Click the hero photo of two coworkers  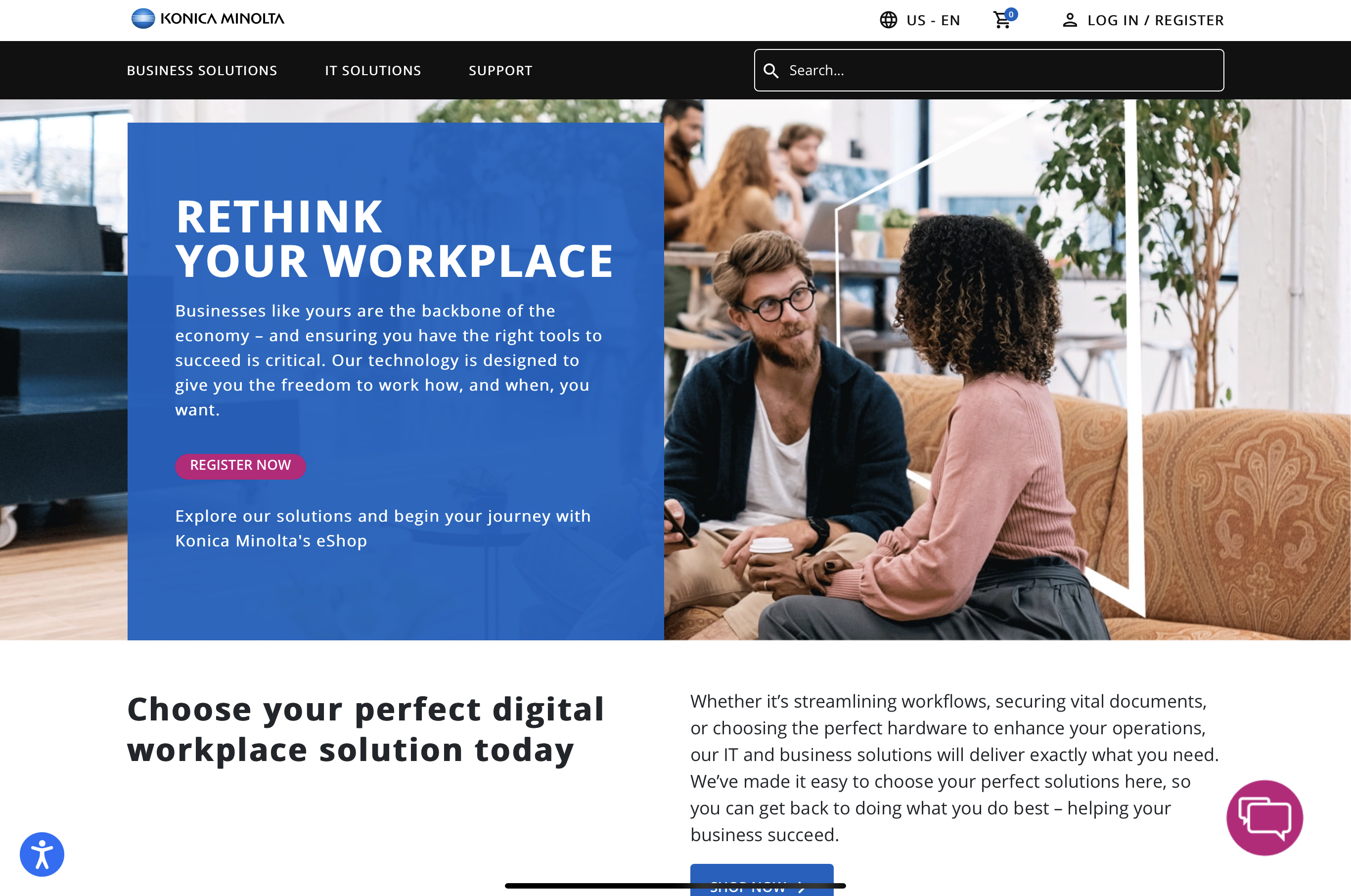(x=1007, y=370)
